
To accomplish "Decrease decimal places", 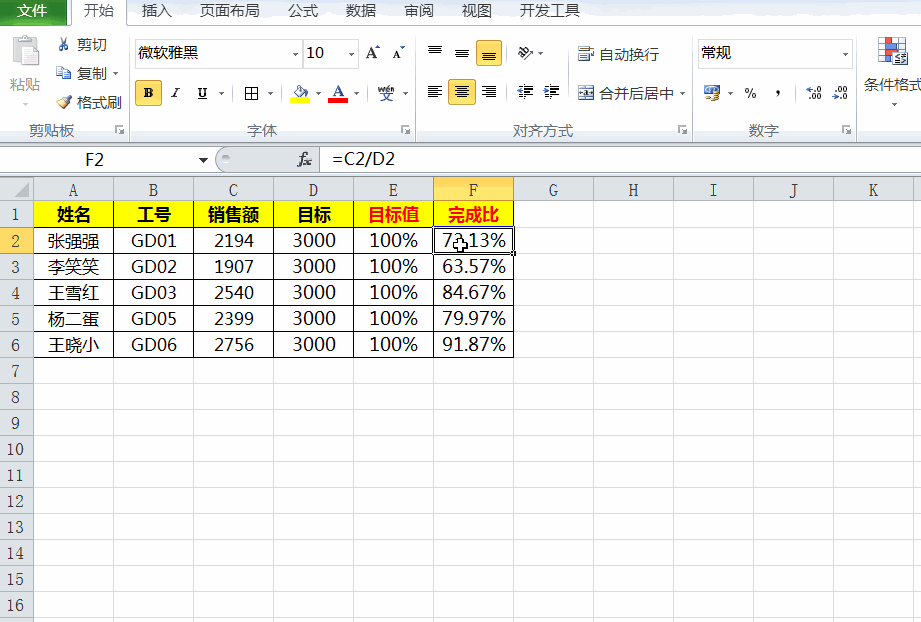I will coord(841,93).
